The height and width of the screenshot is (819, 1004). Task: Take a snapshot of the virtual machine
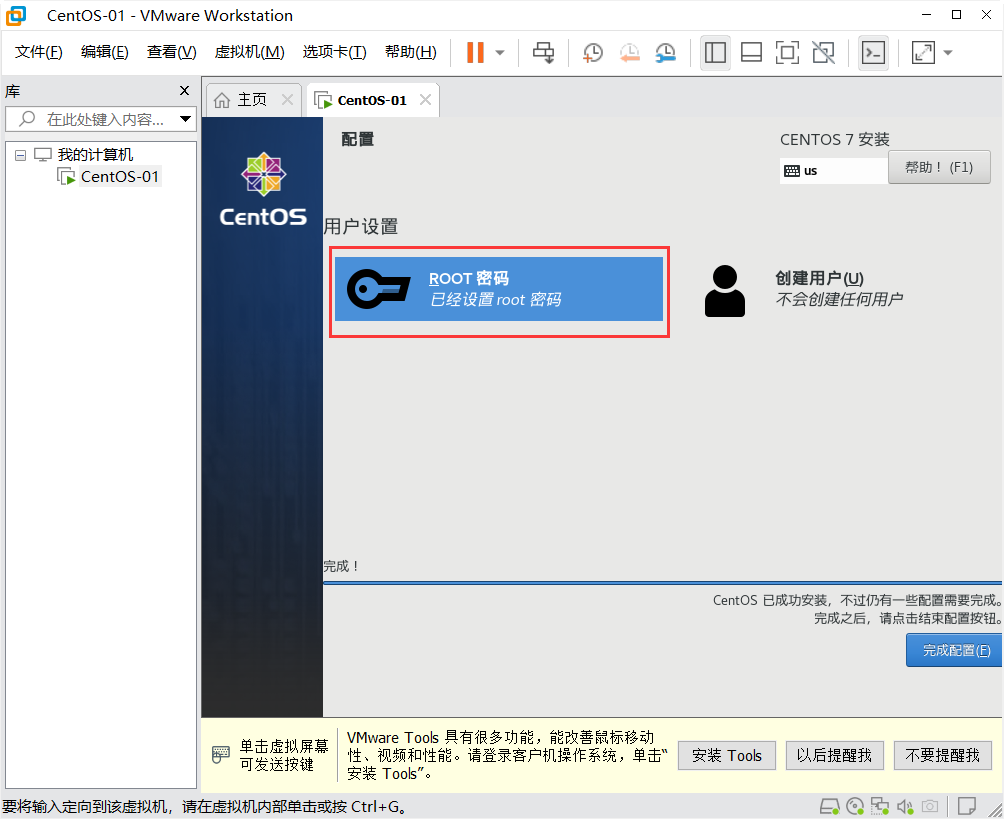click(x=592, y=52)
